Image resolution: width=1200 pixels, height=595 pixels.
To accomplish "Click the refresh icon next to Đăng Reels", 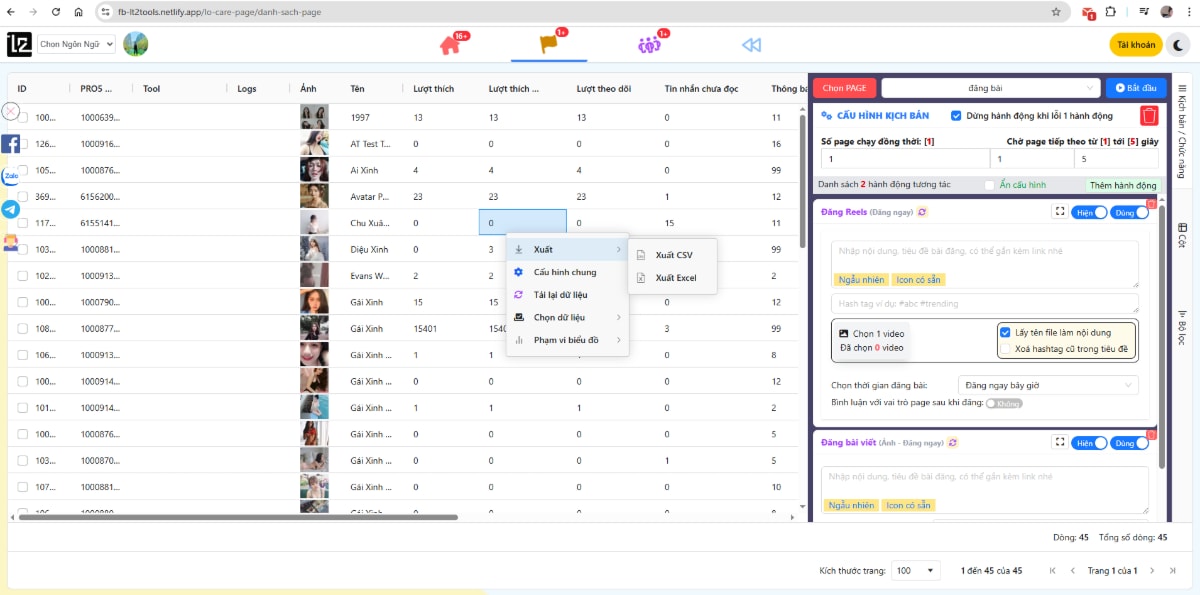I will [x=922, y=212].
